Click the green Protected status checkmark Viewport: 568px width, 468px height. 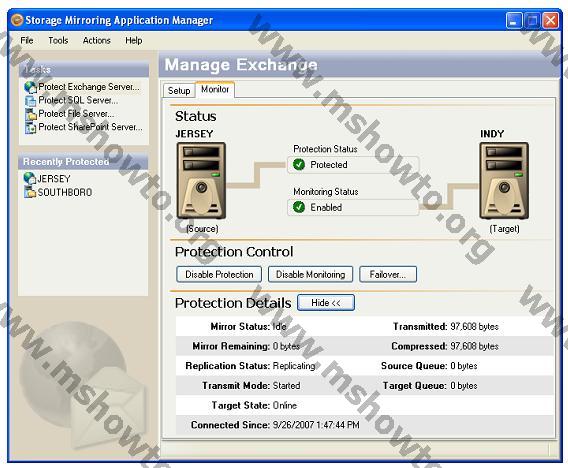(x=299, y=164)
